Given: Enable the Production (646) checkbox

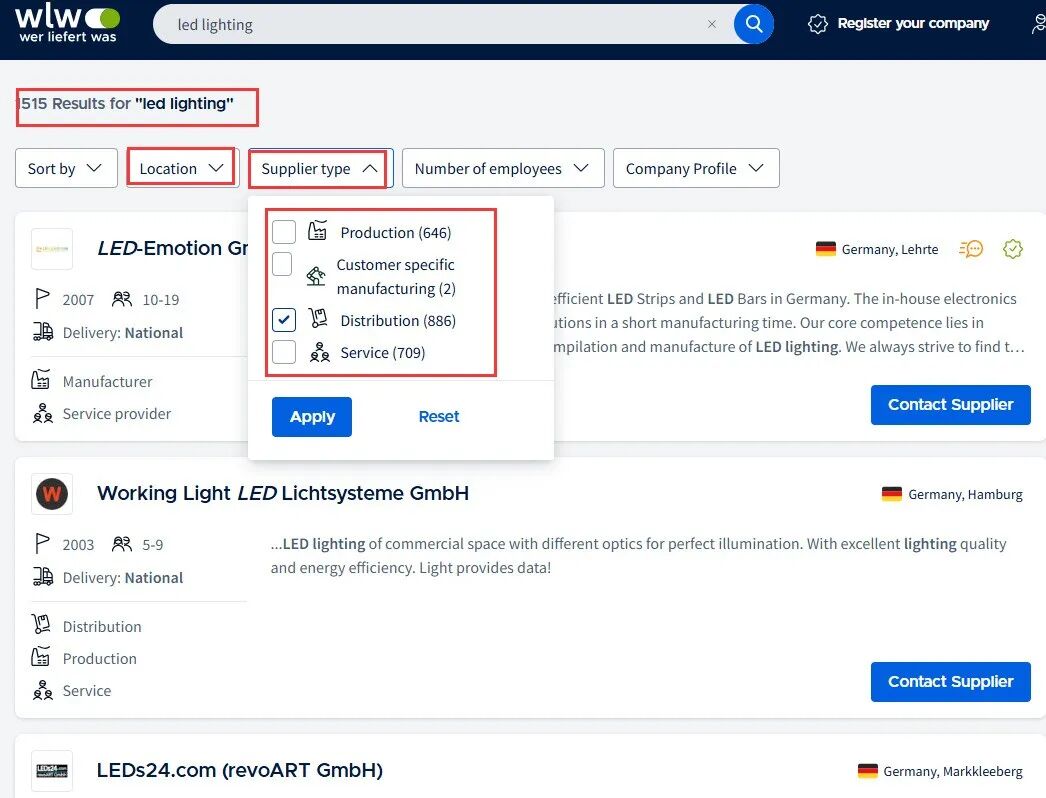Looking at the screenshot, I should coord(284,233).
